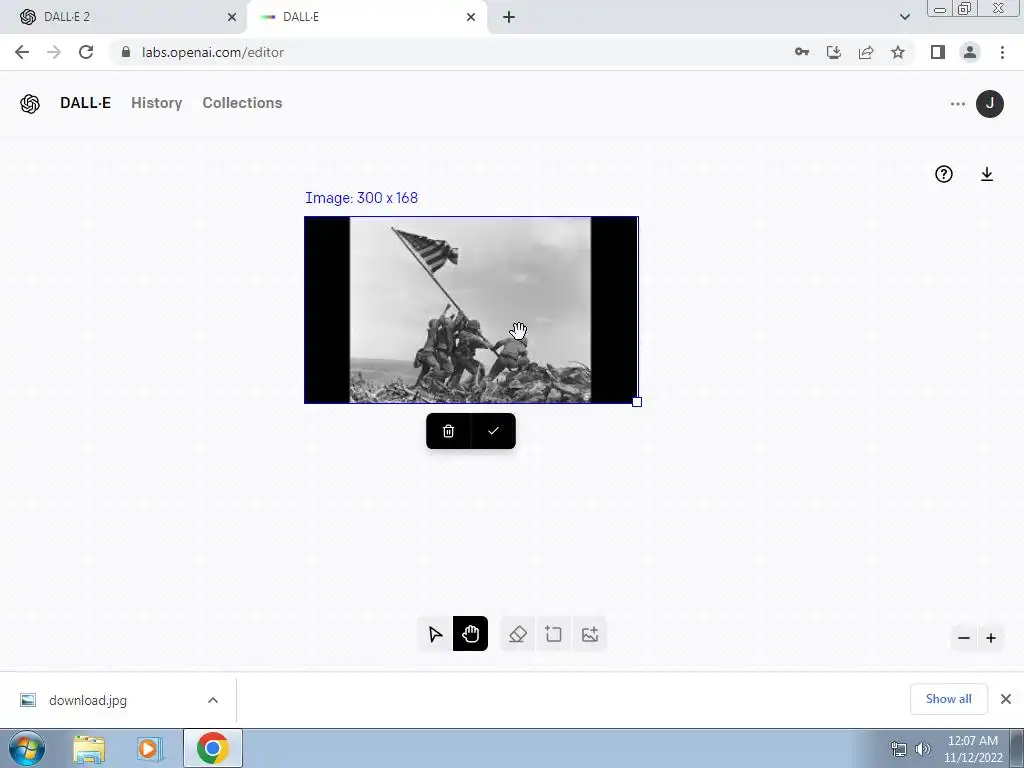Image resolution: width=1024 pixels, height=768 pixels.
Task: Click the Chrome taskbar icon
Action: tap(212, 748)
